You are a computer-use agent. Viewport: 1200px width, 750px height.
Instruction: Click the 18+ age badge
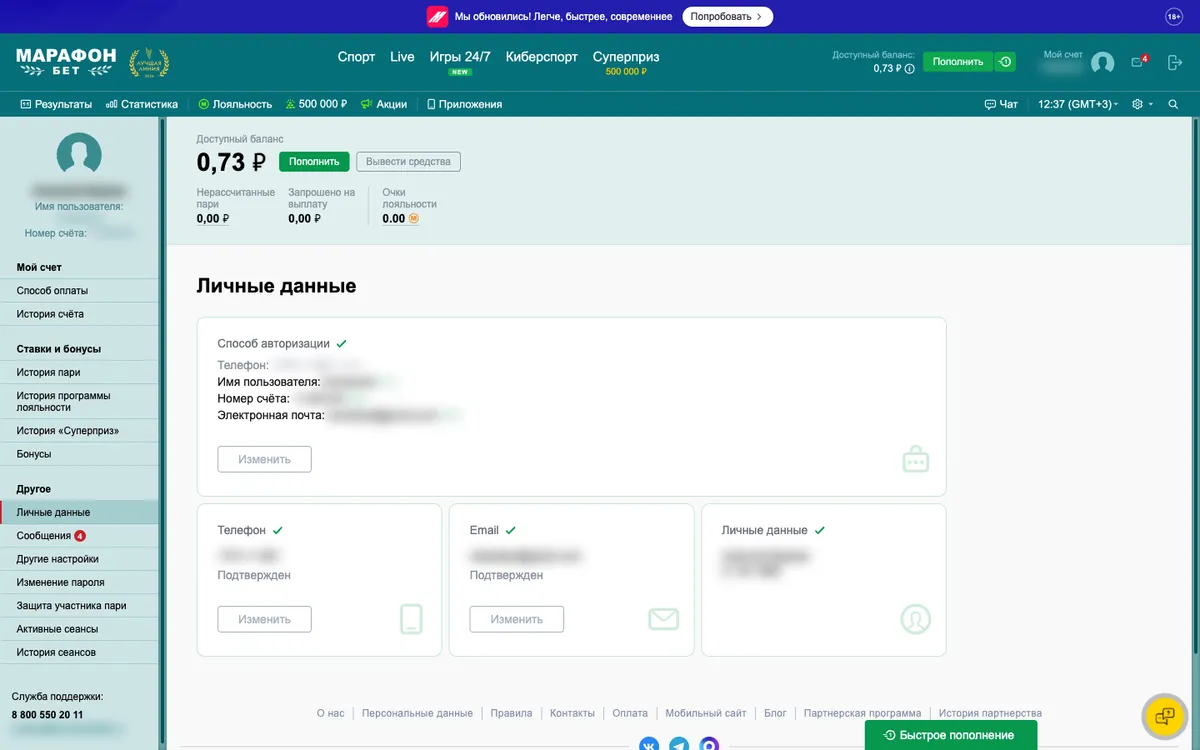click(1174, 16)
